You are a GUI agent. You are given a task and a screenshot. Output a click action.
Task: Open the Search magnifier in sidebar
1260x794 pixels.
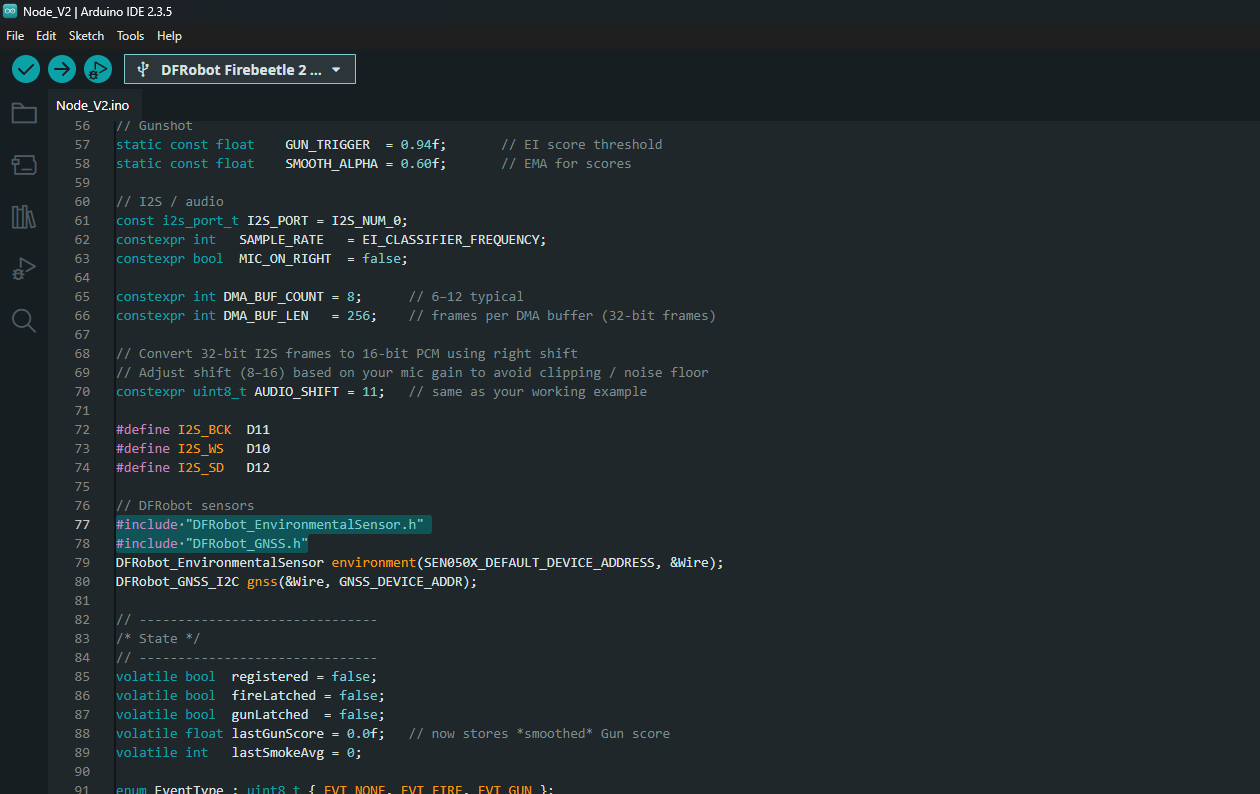(x=24, y=320)
